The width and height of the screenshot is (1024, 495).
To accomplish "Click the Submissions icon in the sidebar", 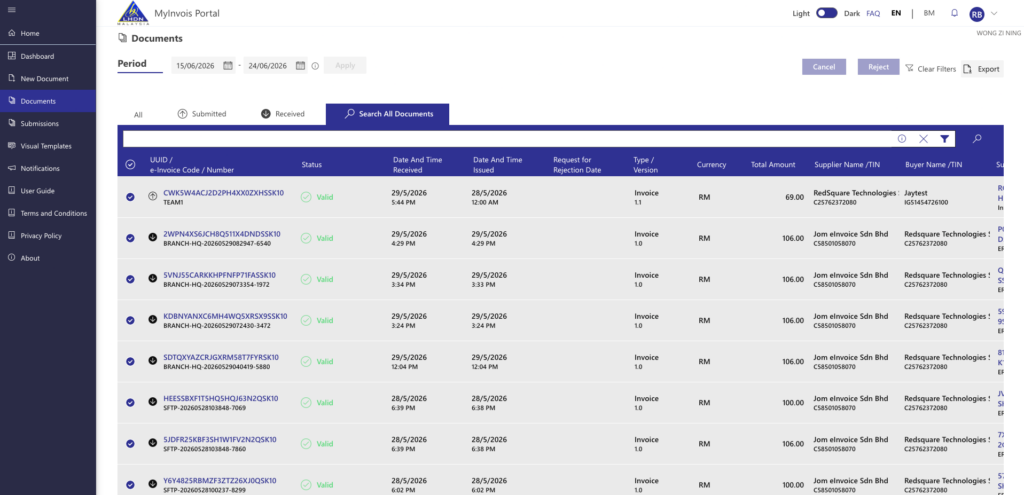I will [12, 123].
